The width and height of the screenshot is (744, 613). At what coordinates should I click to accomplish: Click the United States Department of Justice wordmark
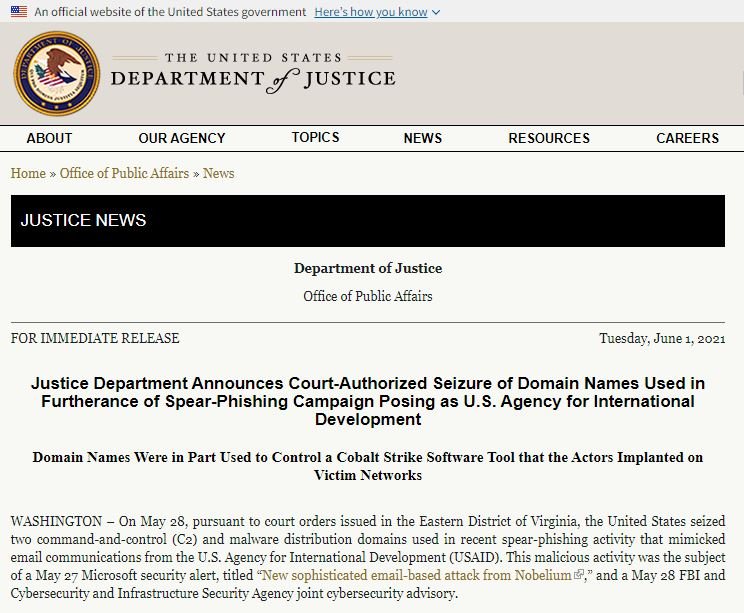click(252, 74)
